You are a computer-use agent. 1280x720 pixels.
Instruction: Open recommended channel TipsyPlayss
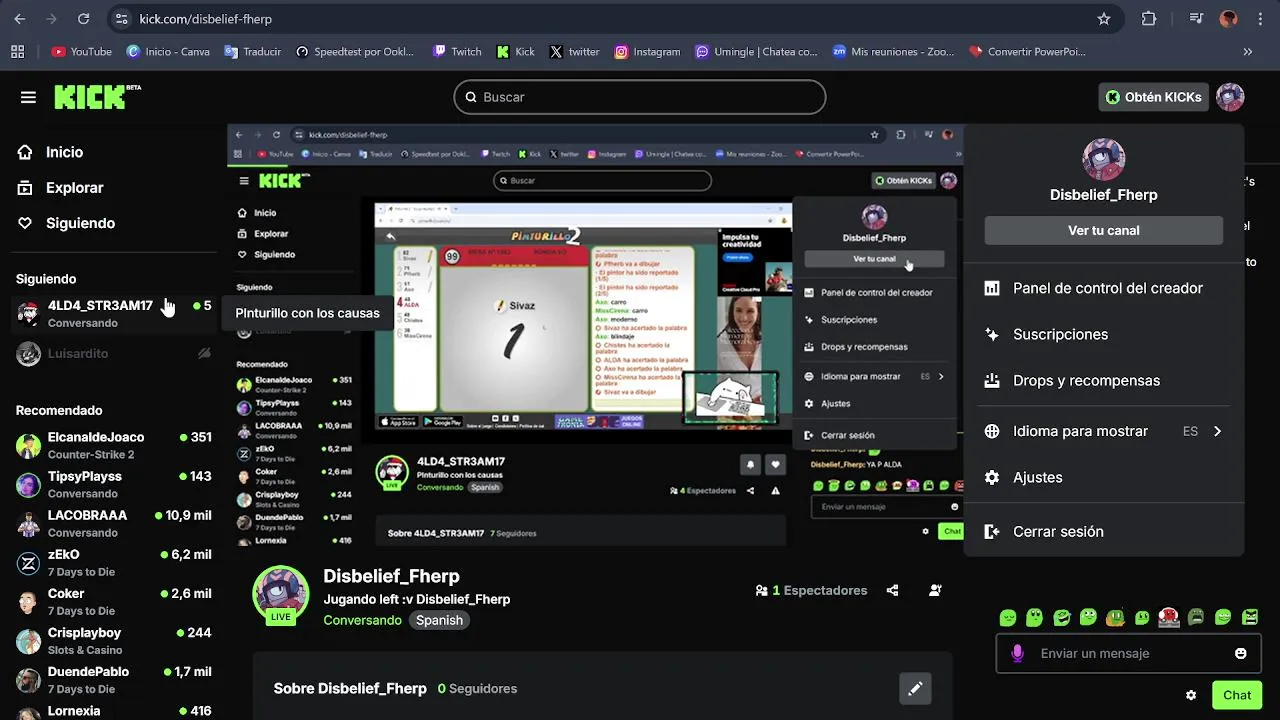coord(114,484)
